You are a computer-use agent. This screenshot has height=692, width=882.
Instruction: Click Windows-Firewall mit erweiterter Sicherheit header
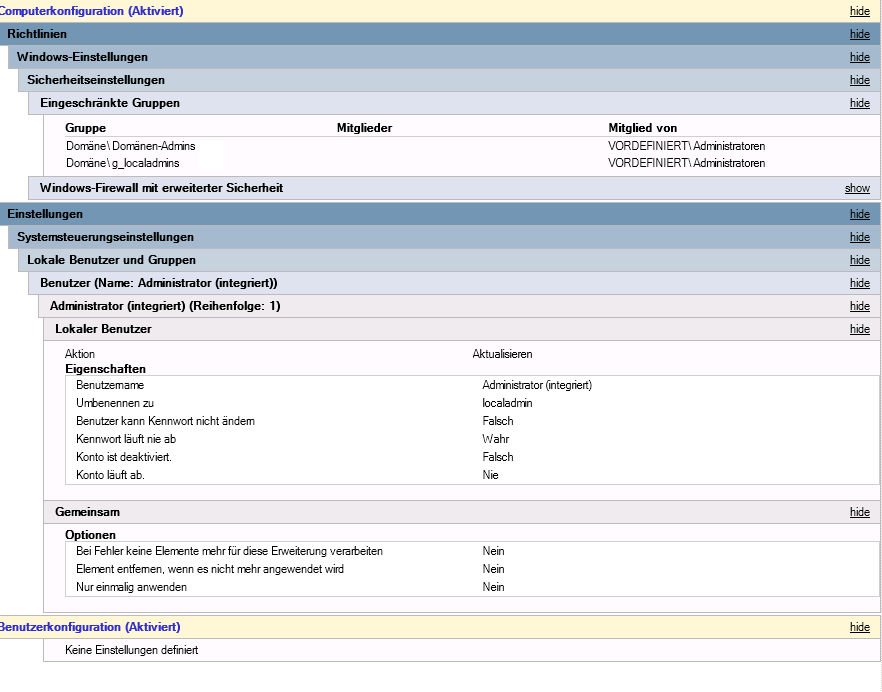coord(454,188)
